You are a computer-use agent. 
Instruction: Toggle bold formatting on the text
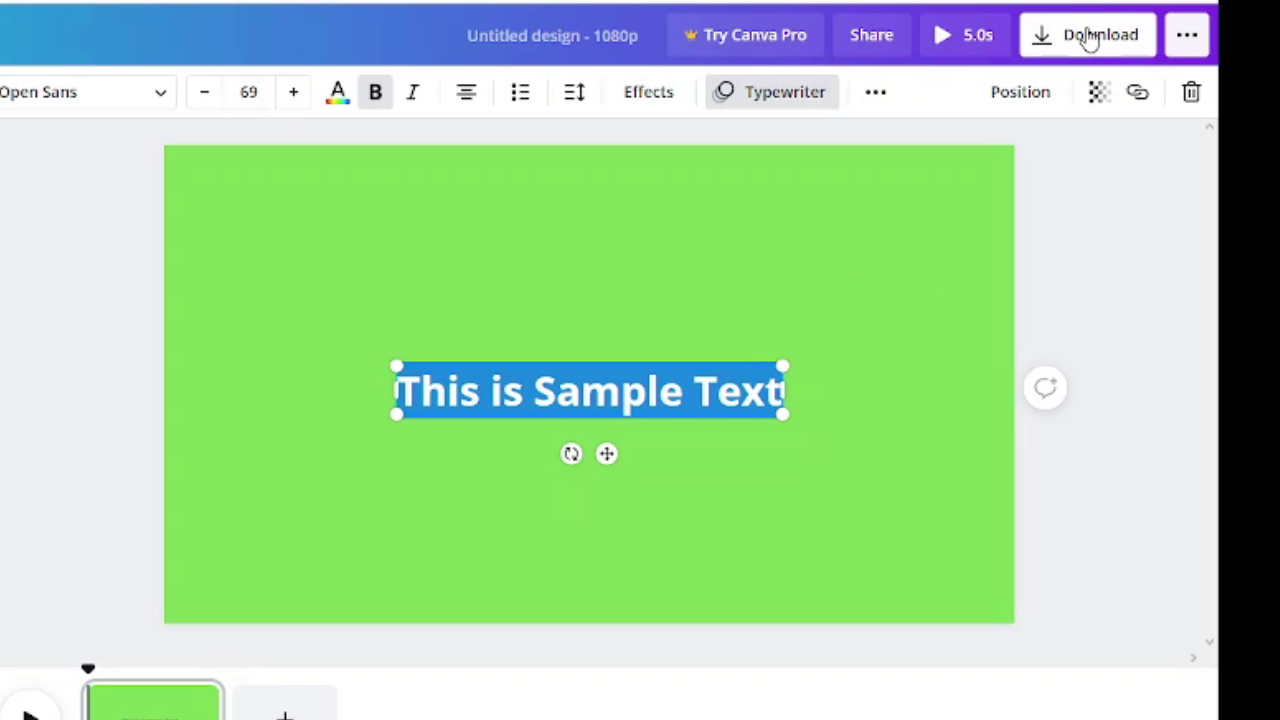click(x=375, y=91)
